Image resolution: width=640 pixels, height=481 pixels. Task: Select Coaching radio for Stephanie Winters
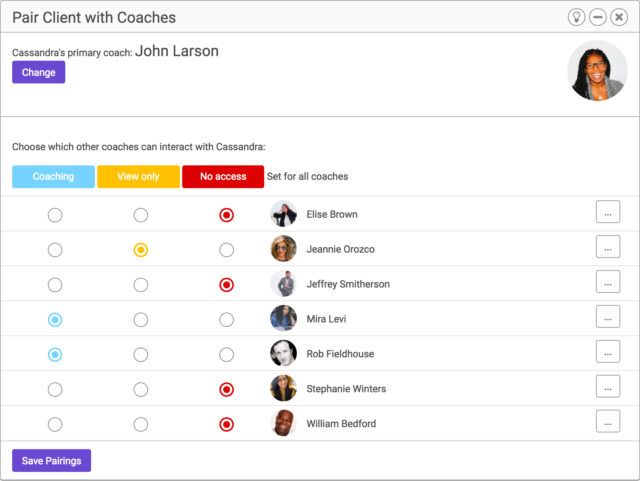[55, 389]
